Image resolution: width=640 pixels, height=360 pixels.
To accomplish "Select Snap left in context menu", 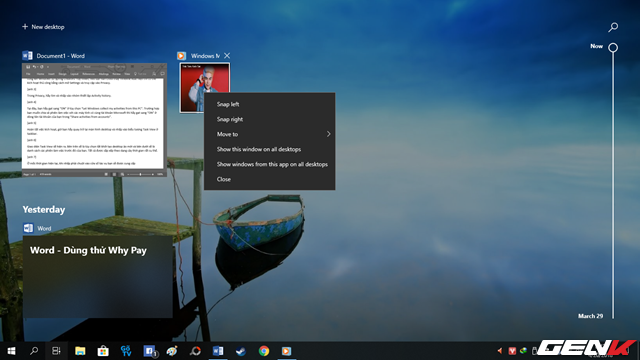I will [270, 104].
